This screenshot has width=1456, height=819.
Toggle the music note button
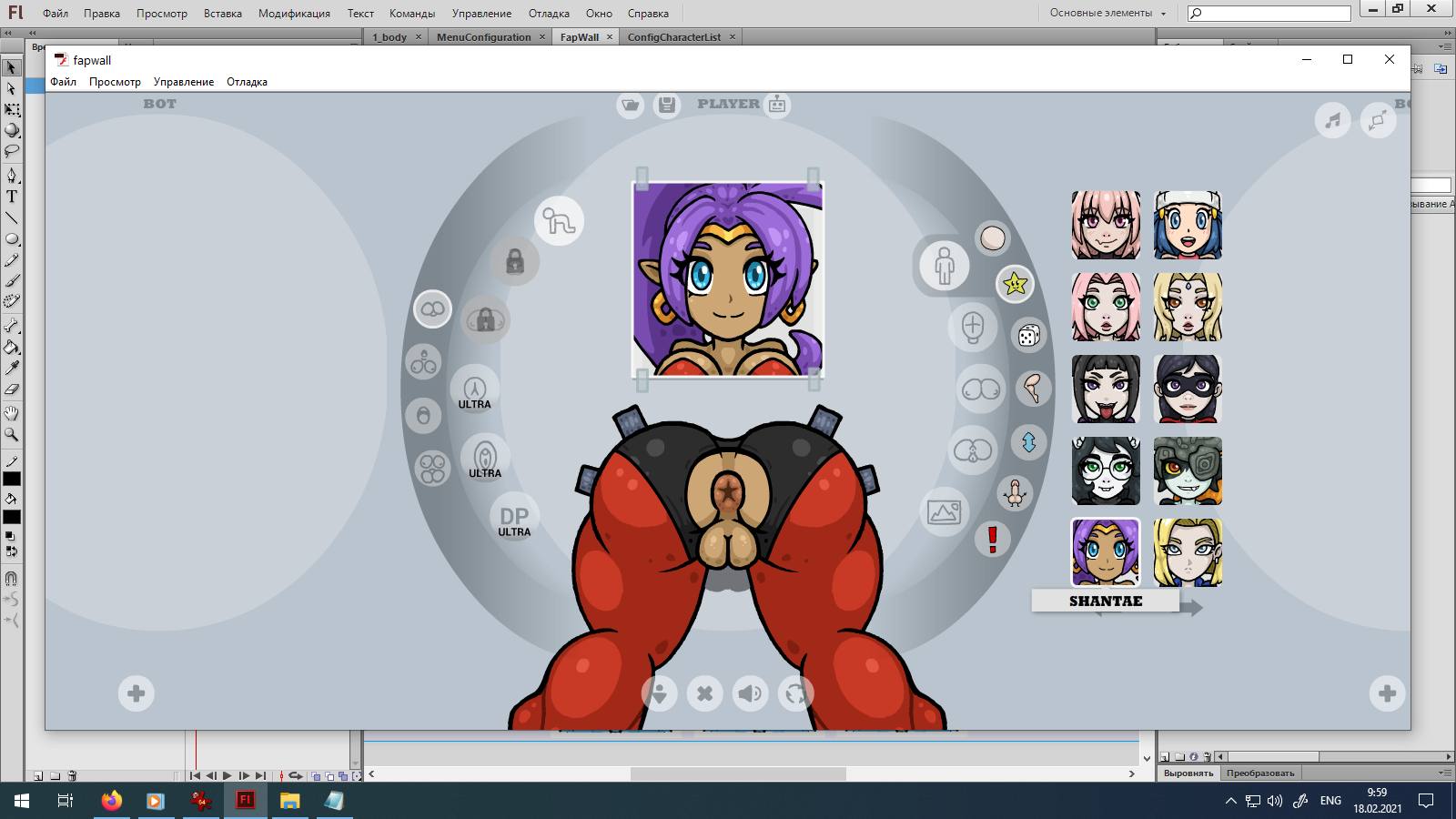pyautogui.click(x=1333, y=120)
